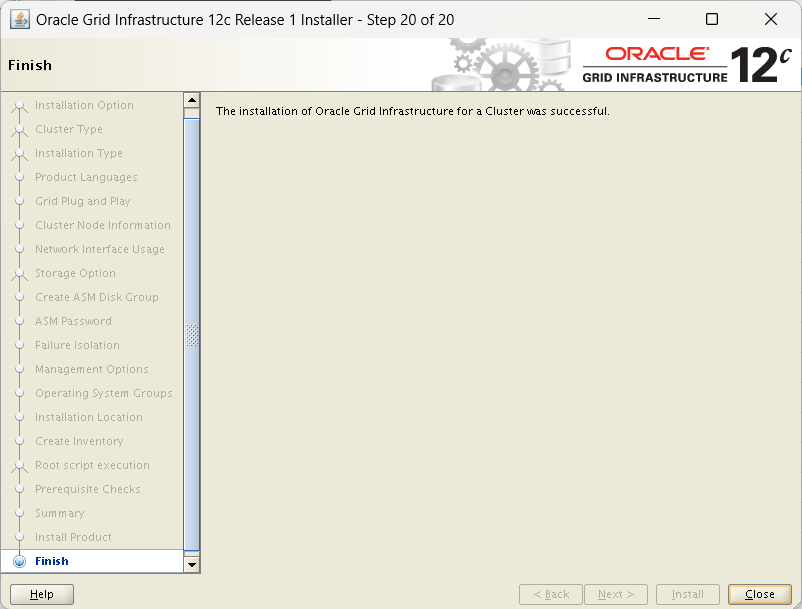
Task: Close the installer window via X
Action: 771,19
